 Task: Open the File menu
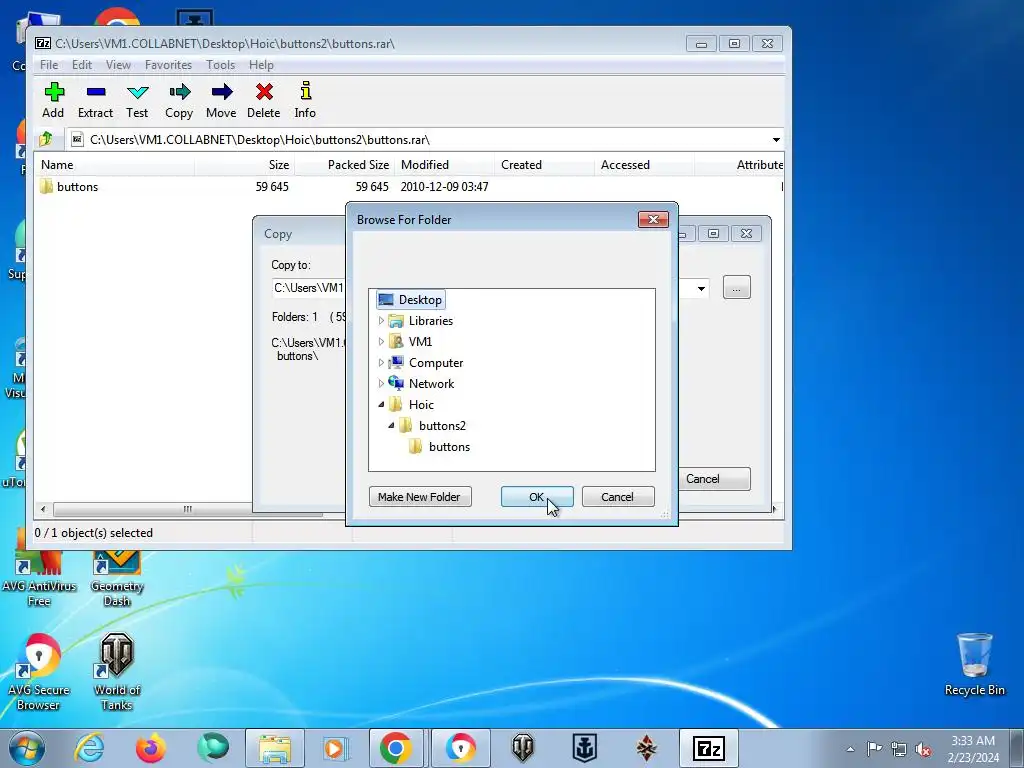pos(49,65)
